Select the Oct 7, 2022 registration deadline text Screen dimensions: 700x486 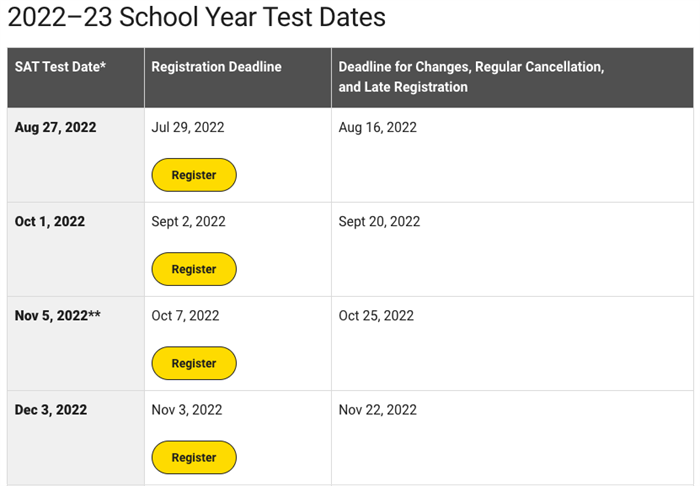[185, 316]
